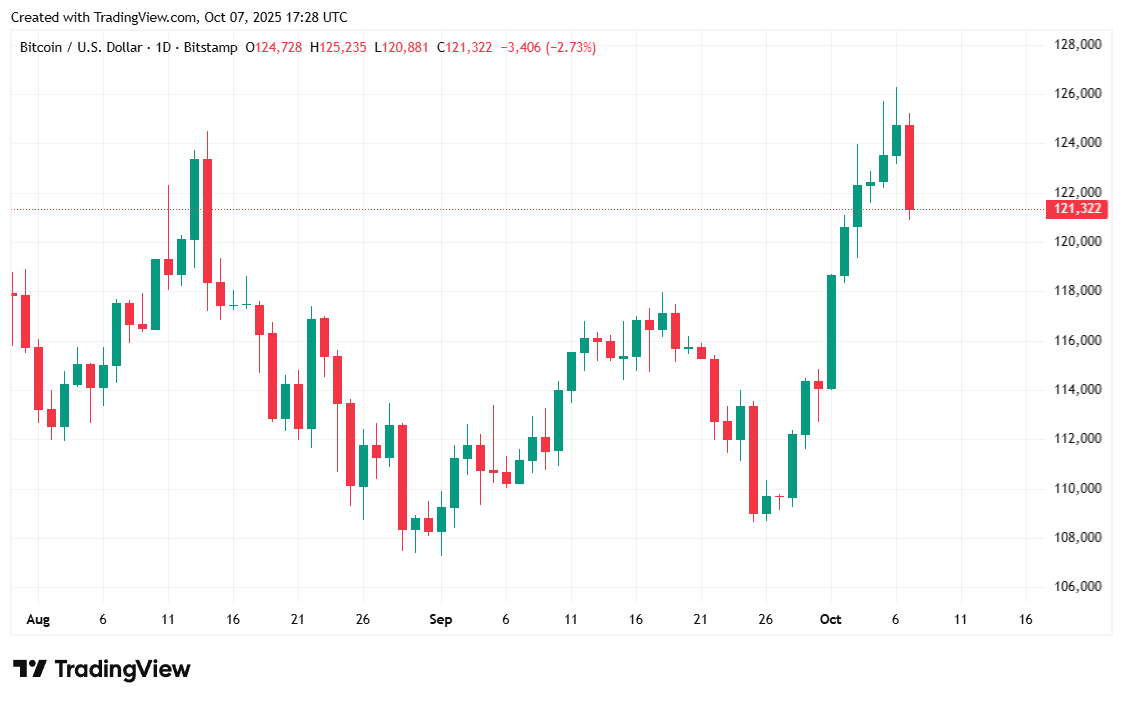Select the Sep label on the date axis

441,620
